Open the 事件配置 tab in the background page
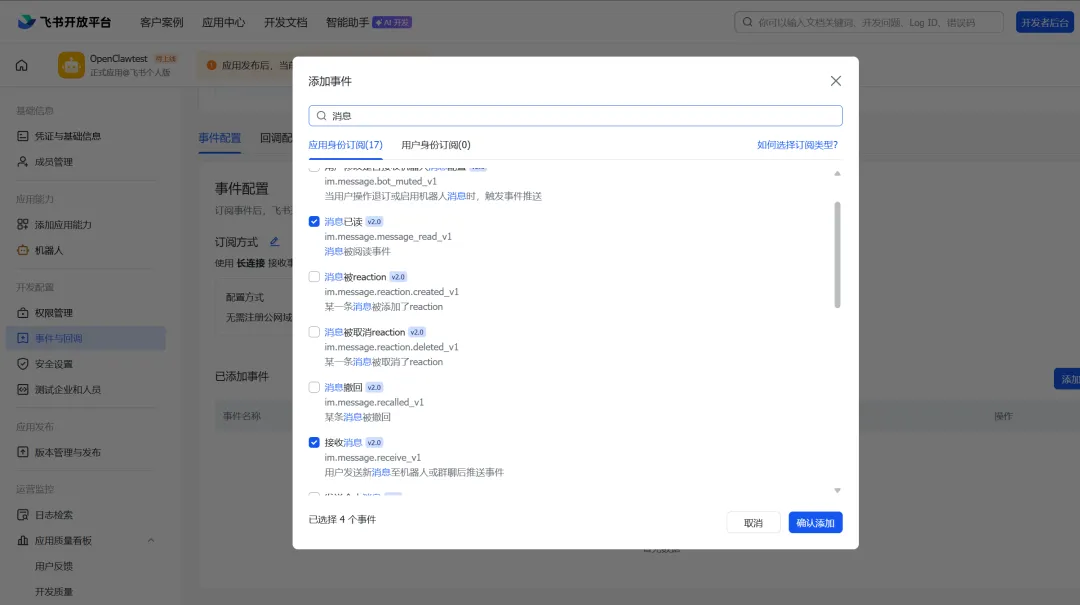 [x=220, y=138]
